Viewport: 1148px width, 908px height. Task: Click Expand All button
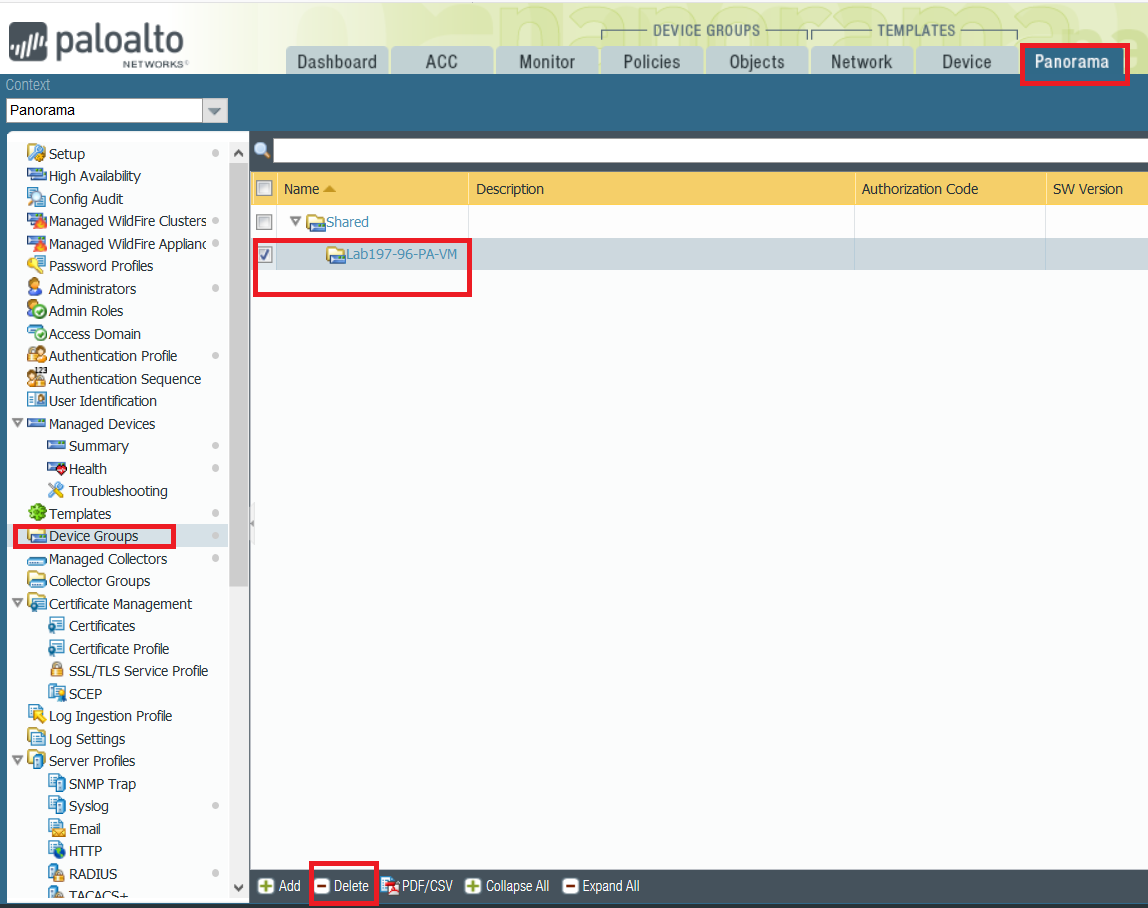click(x=601, y=886)
